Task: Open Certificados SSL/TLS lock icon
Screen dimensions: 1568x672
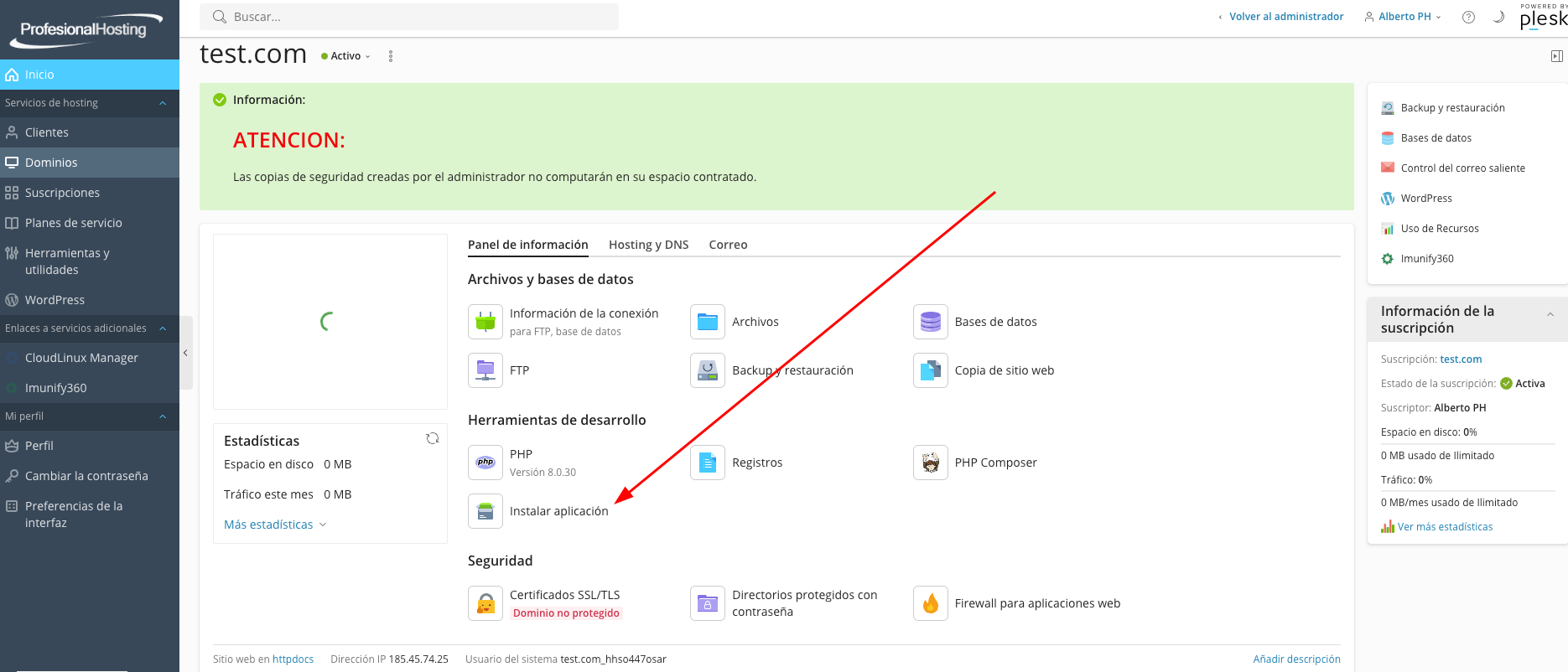Action: click(x=485, y=603)
